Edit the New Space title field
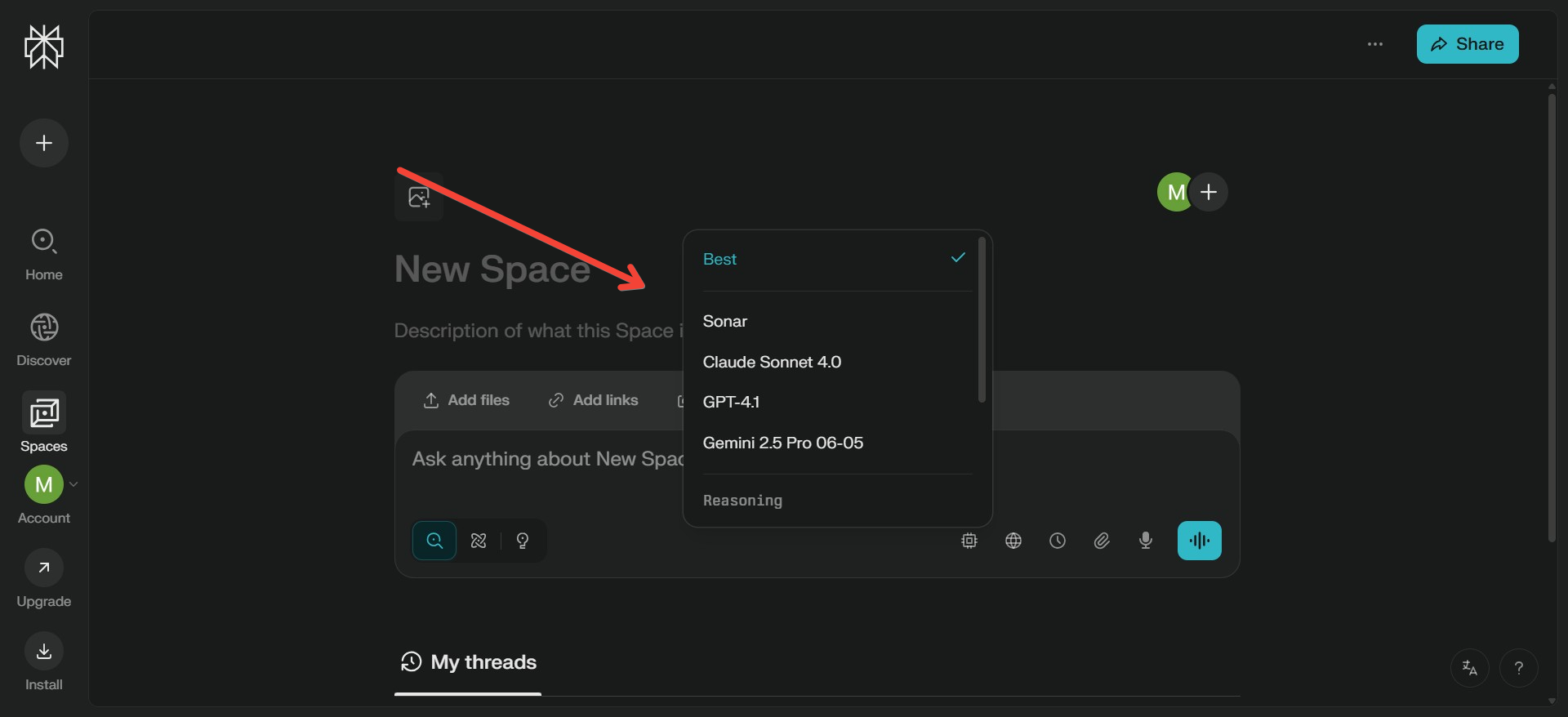Image resolution: width=1568 pixels, height=717 pixels. [x=492, y=269]
